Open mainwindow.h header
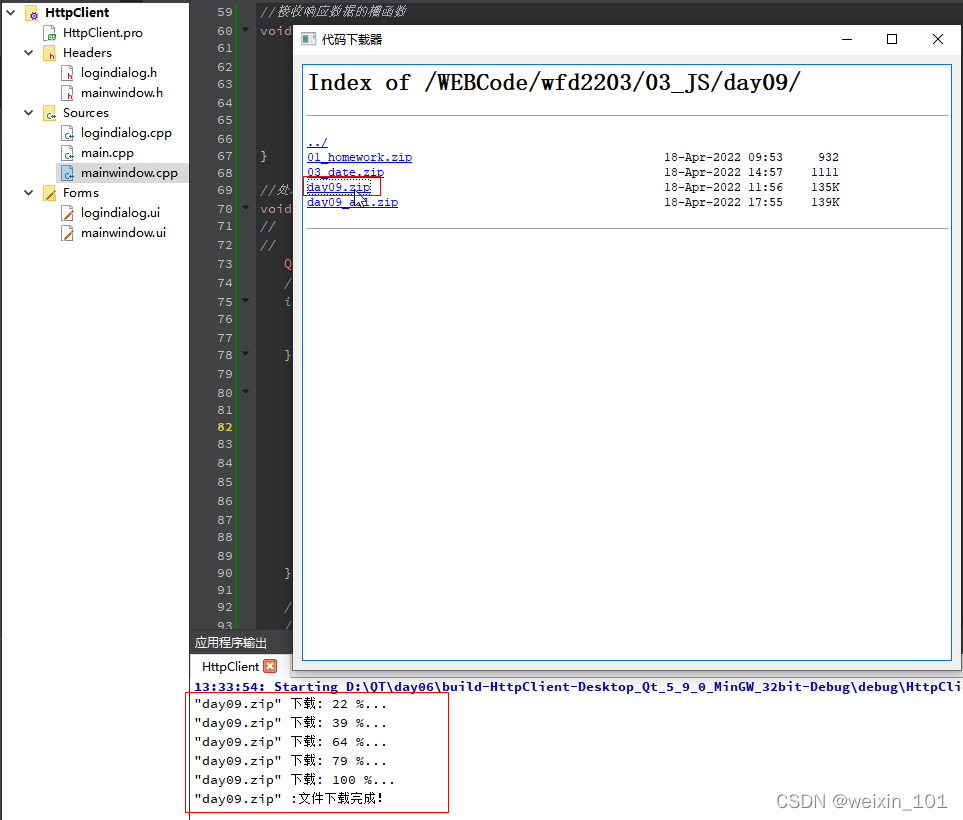The height and width of the screenshot is (820, 963). tap(122, 93)
